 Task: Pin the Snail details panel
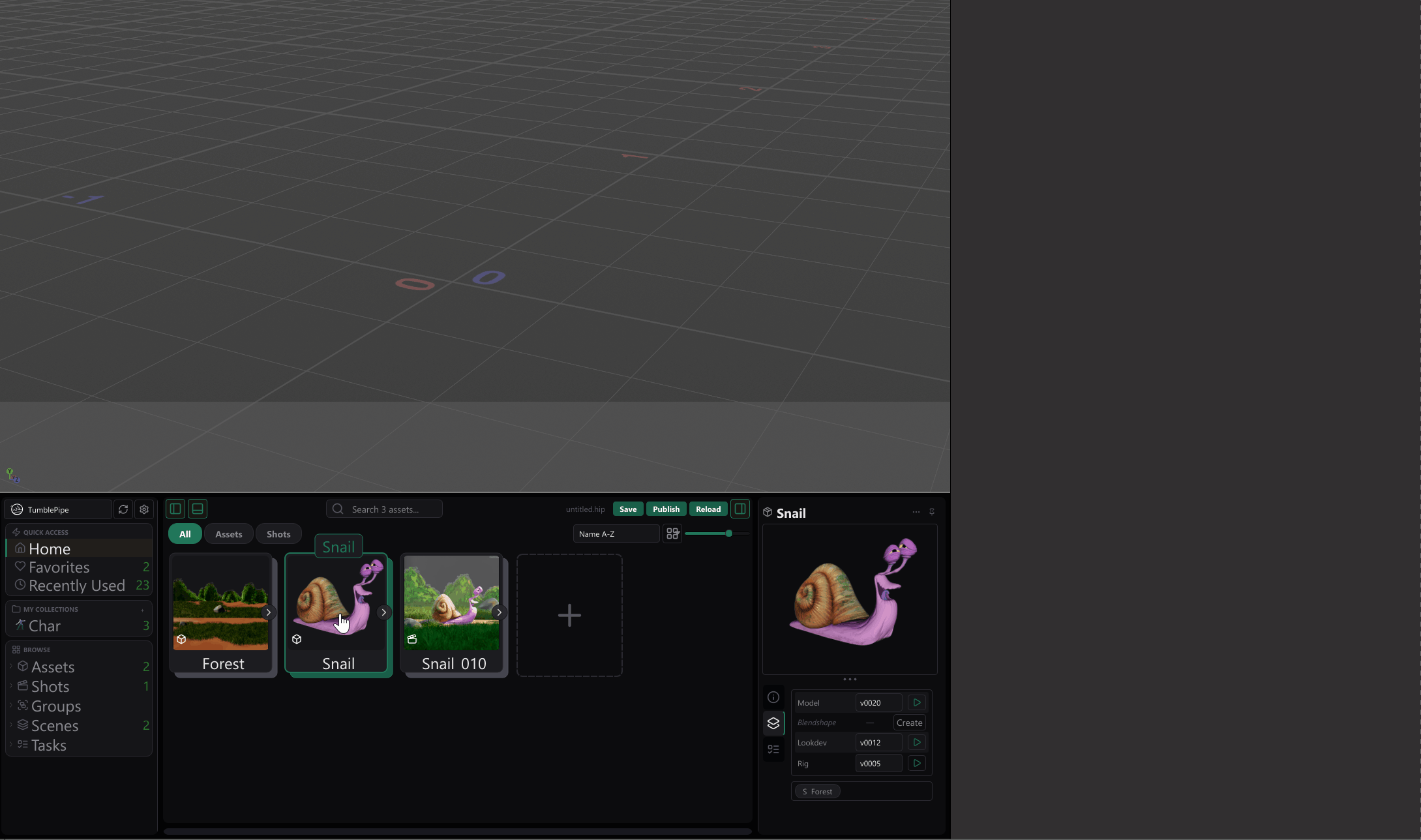point(932,512)
